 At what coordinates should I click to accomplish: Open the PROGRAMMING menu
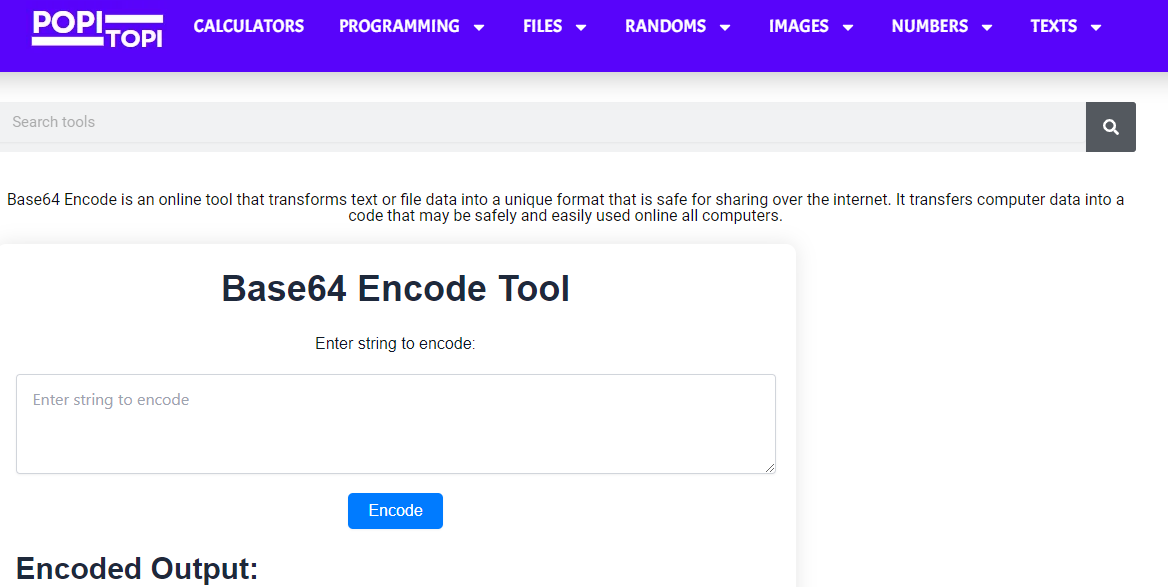[399, 27]
